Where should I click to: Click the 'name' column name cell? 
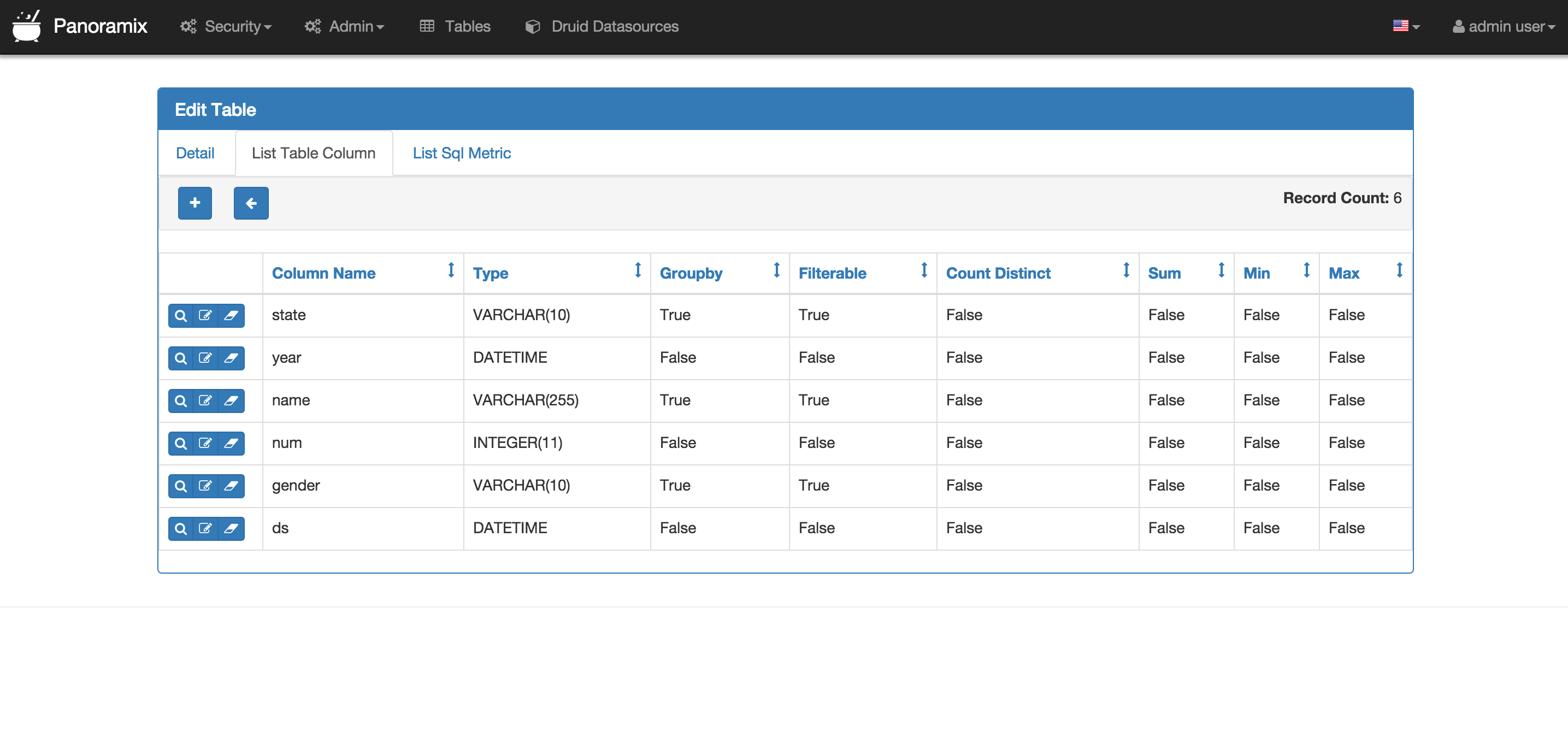coord(363,400)
